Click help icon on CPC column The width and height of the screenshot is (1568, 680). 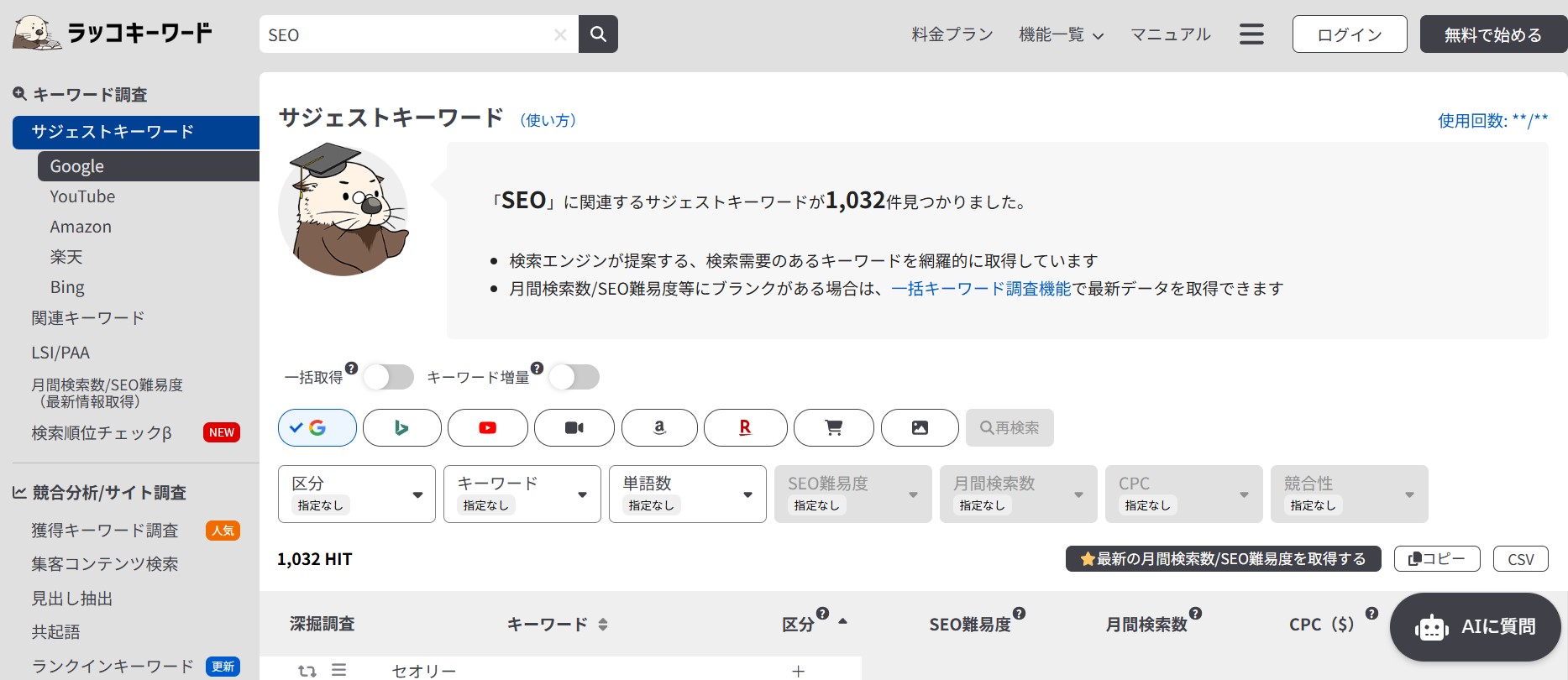1371,614
